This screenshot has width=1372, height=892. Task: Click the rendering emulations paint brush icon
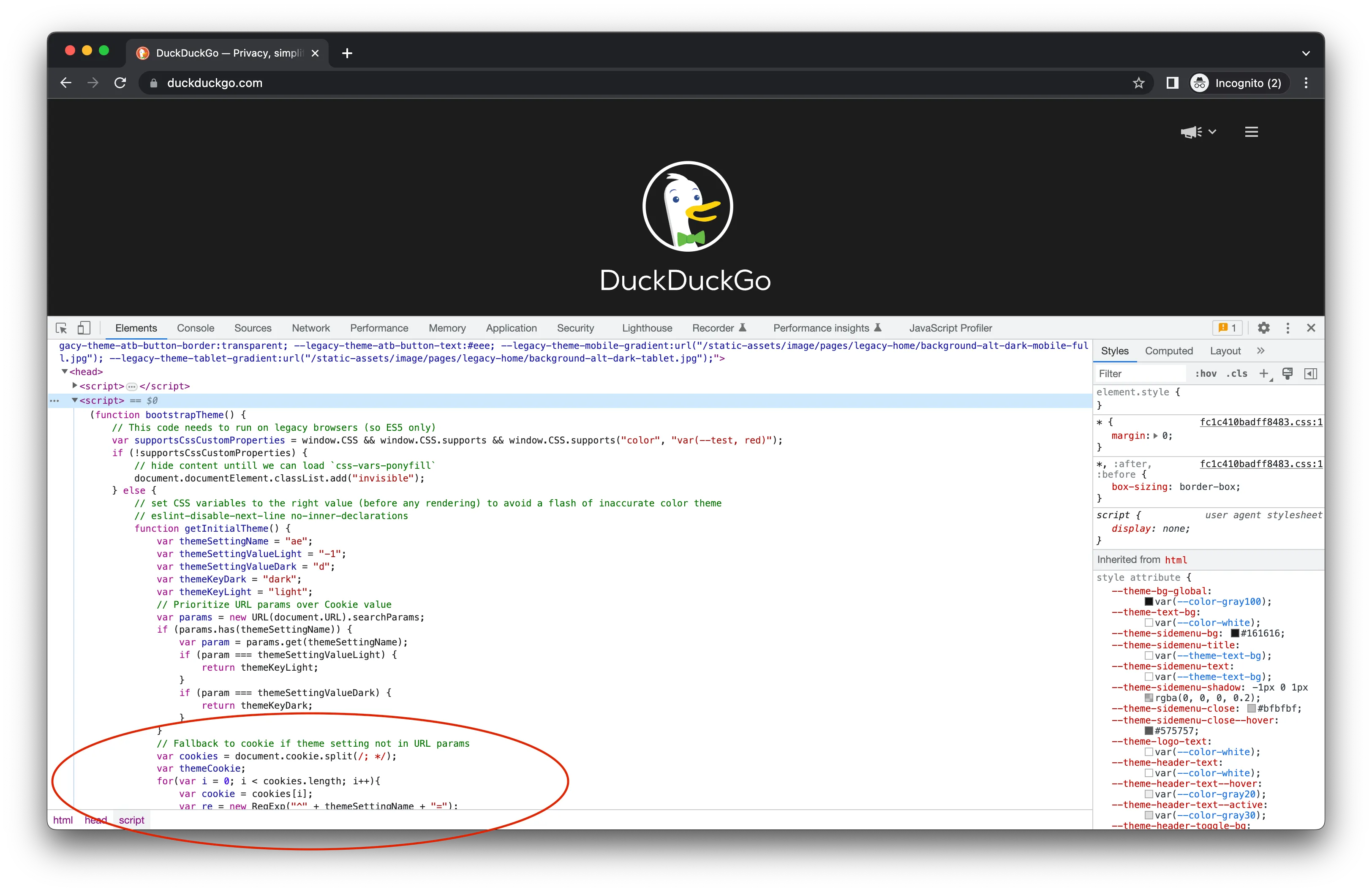point(1287,373)
